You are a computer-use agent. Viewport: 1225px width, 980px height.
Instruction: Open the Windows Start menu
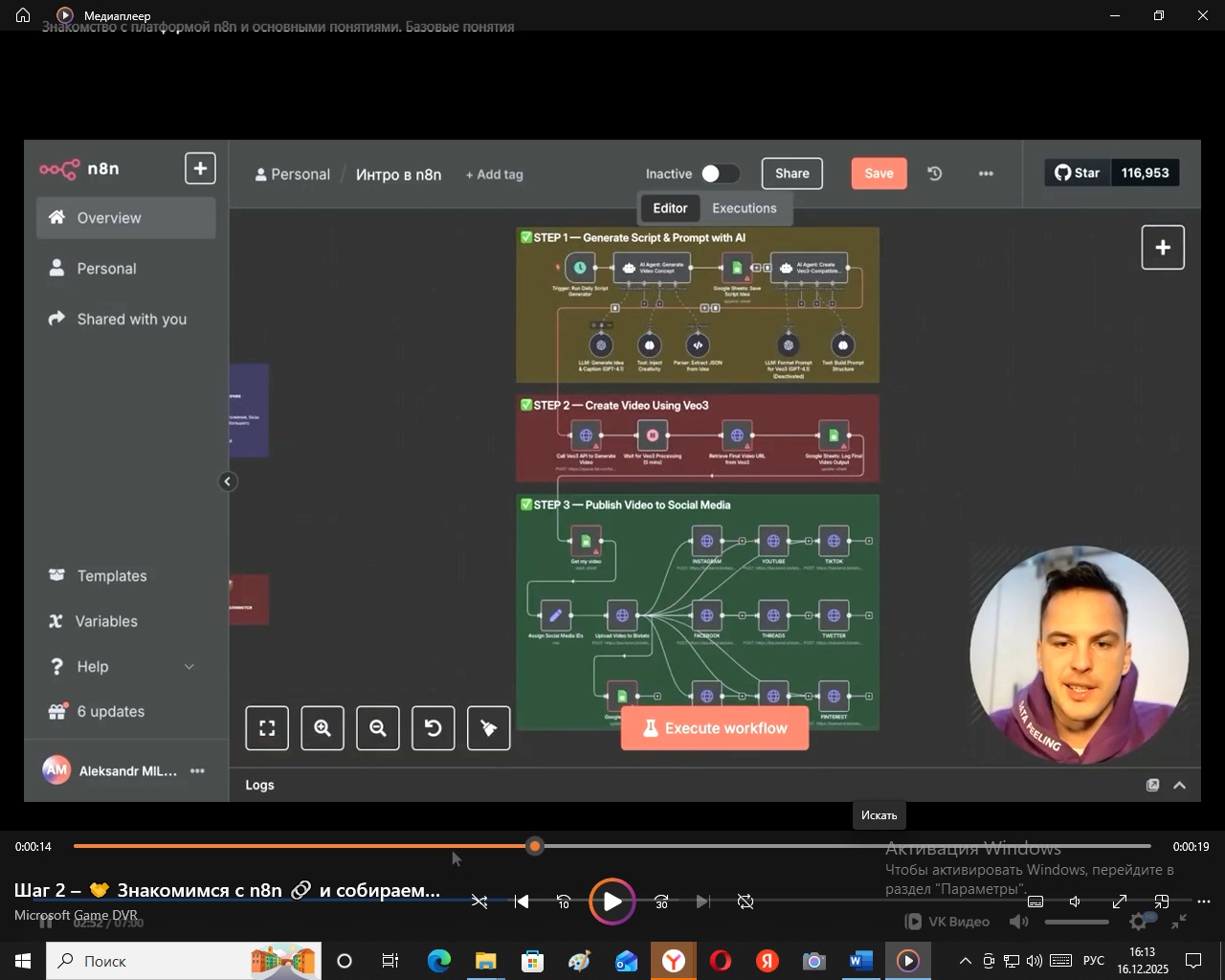click(23, 961)
